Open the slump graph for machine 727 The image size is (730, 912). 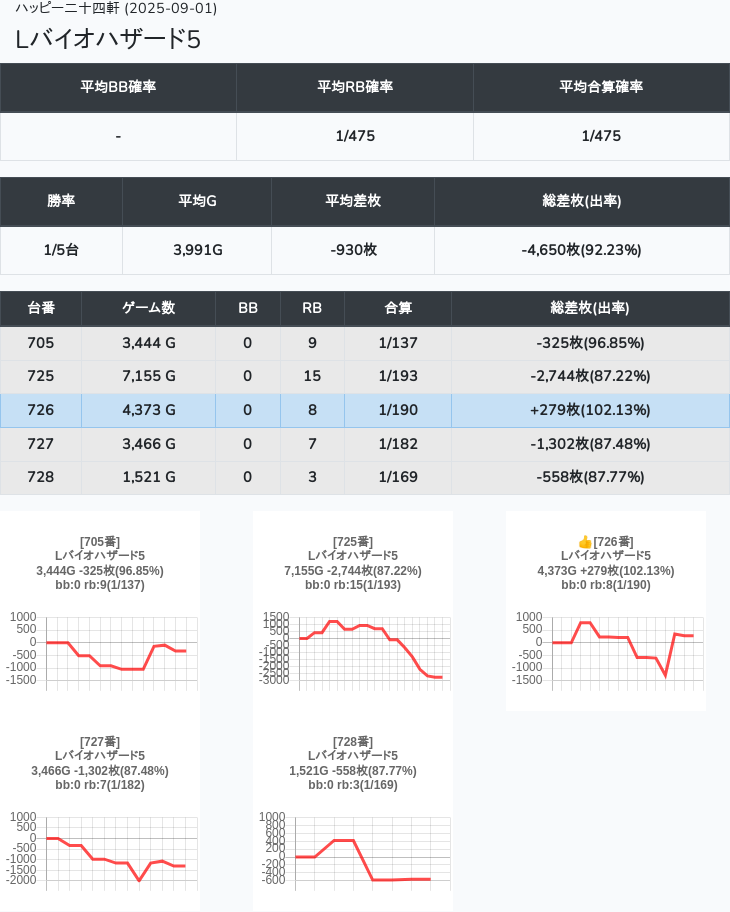(100, 850)
